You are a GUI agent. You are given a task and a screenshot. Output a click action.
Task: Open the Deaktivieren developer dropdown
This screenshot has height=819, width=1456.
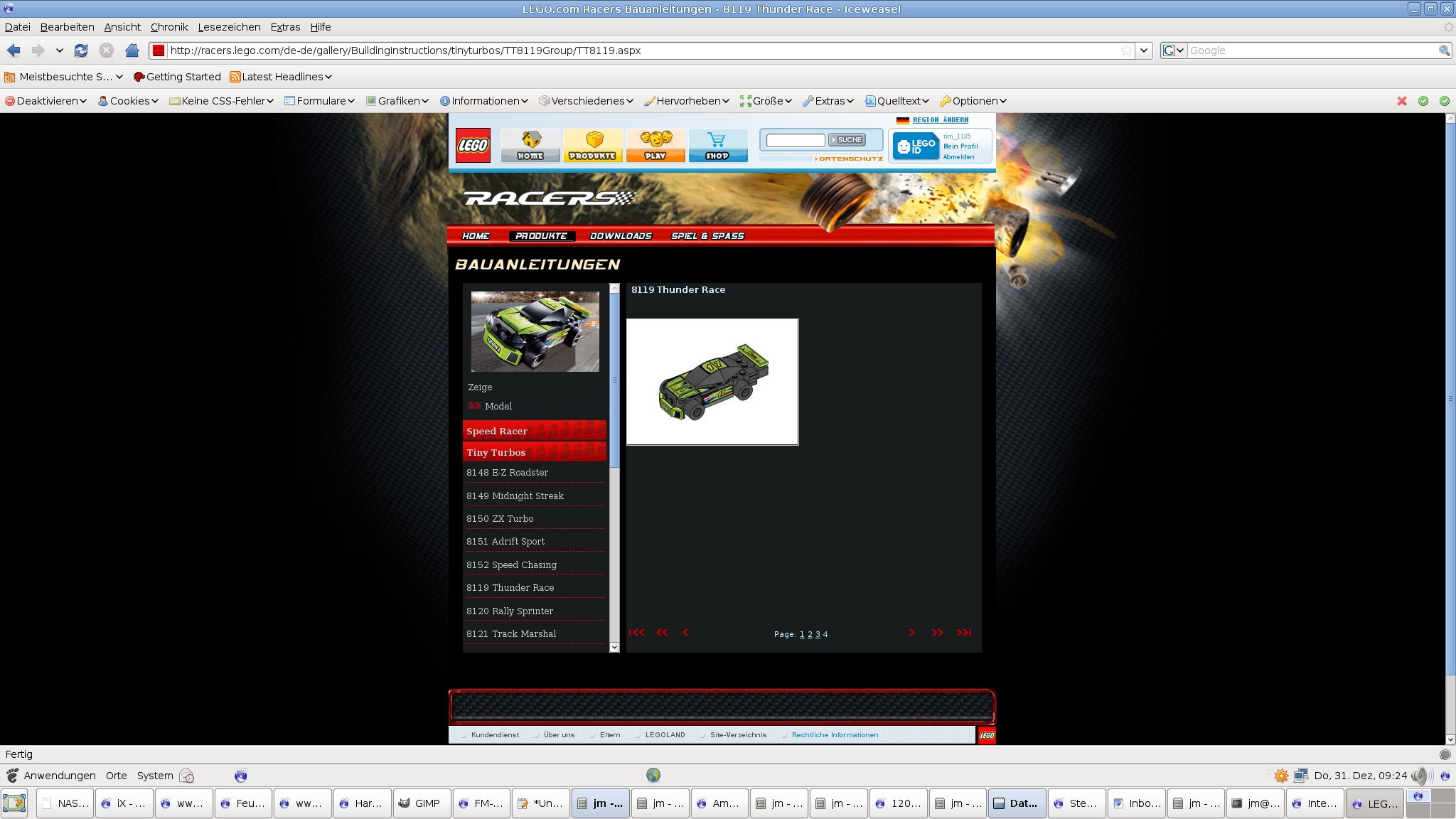click(45, 101)
